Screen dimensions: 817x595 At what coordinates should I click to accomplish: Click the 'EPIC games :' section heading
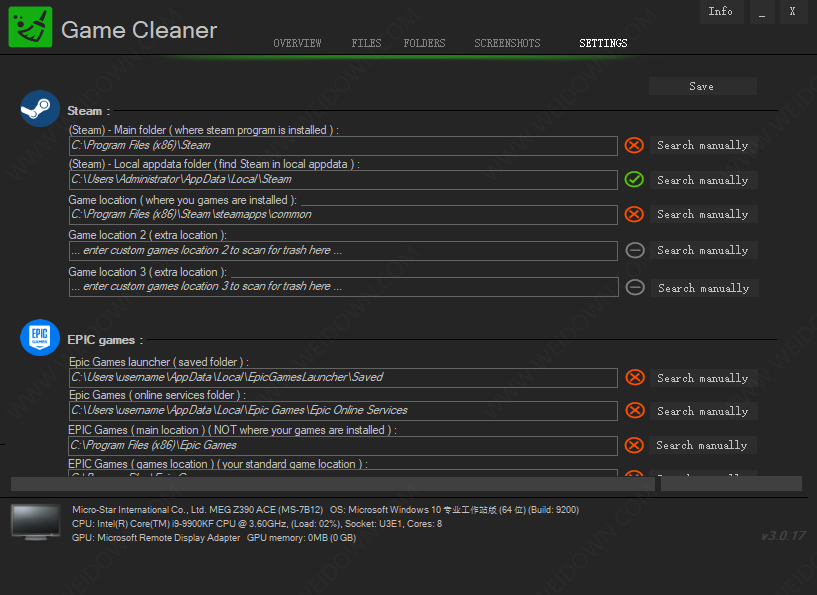pos(105,340)
